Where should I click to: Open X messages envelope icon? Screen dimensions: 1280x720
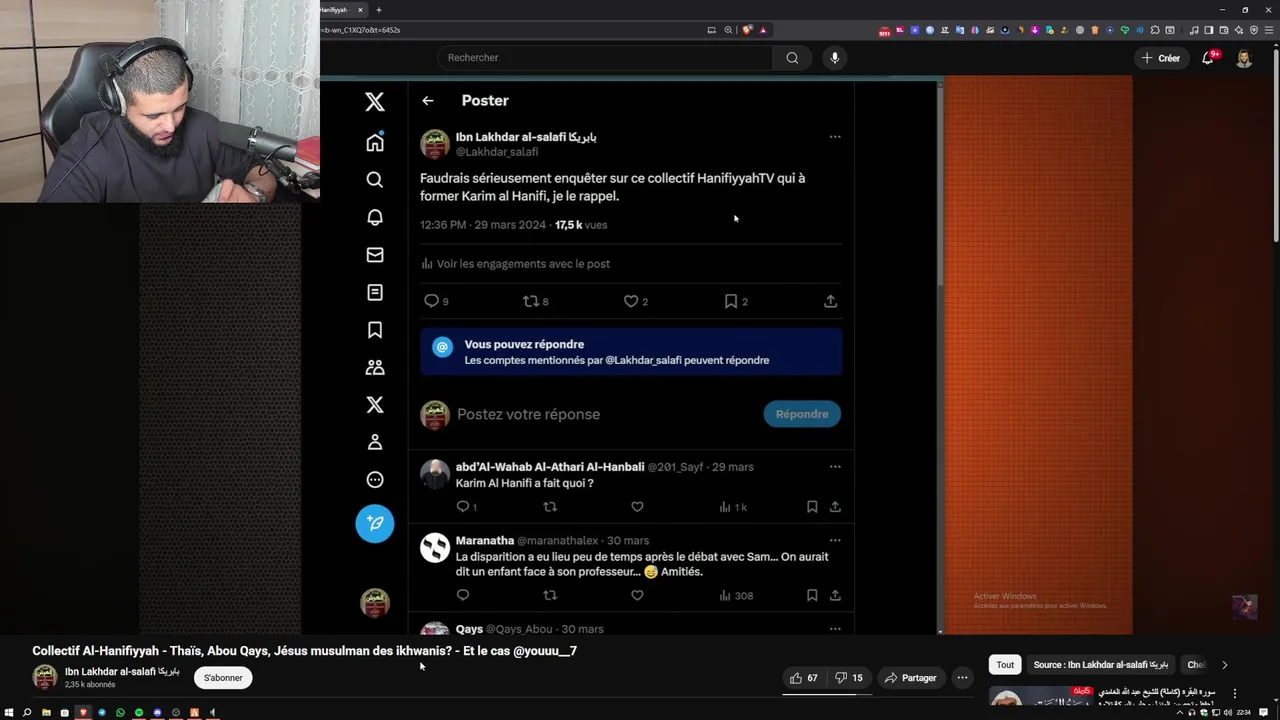click(375, 255)
